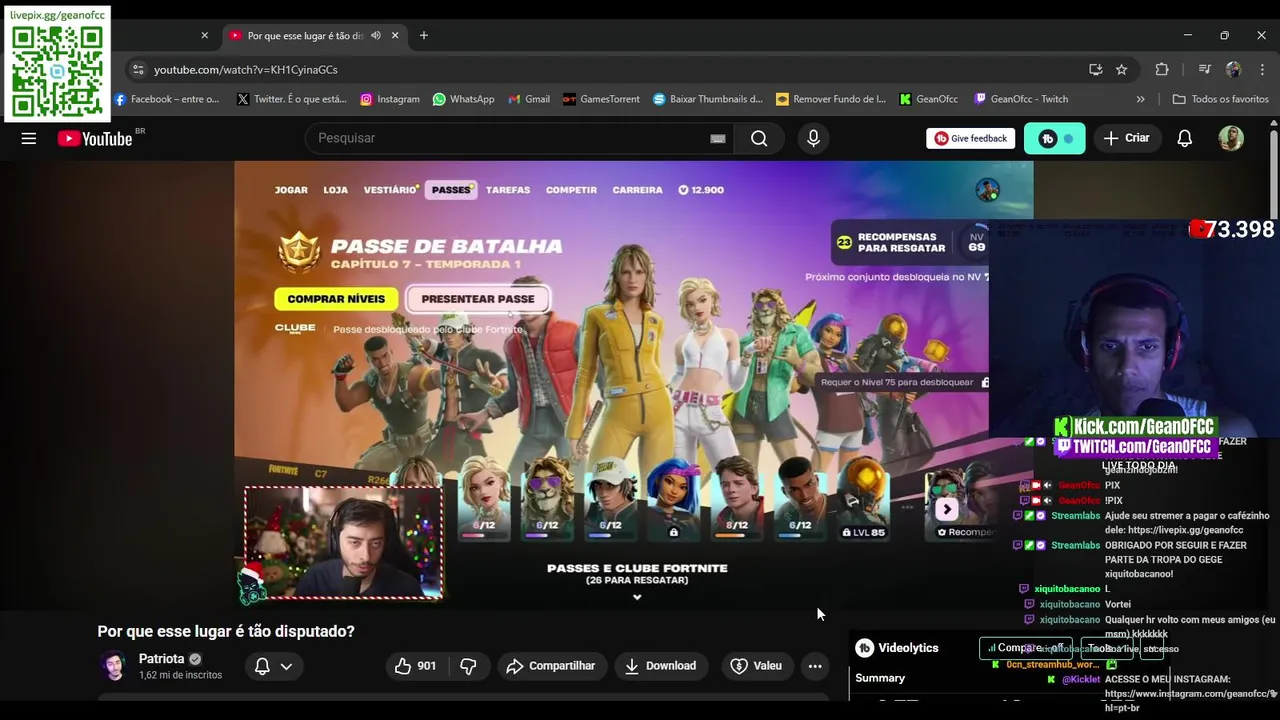Mute the tab via speaker icon
The height and width of the screenshot is (720, 1280).
(376, 35)
